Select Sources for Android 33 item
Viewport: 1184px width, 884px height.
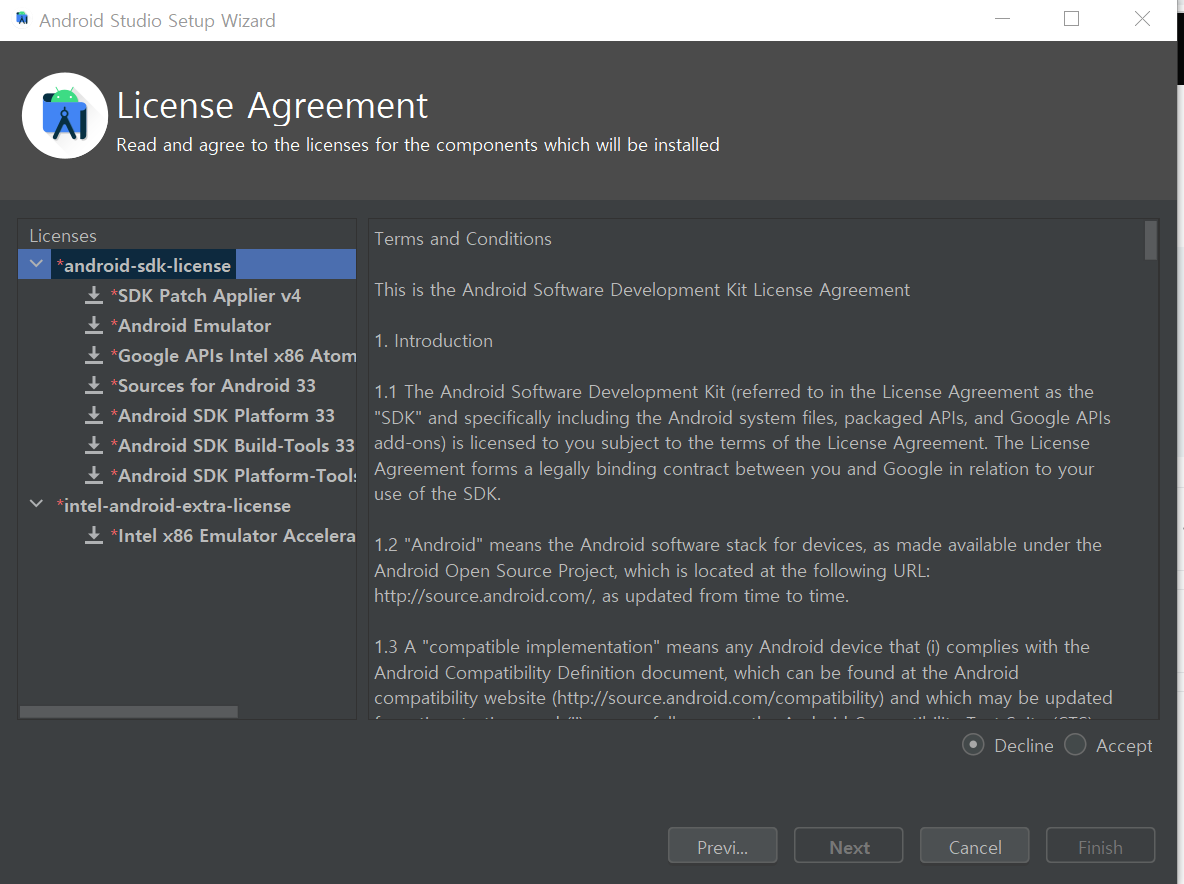pyautogui.click(x=213, y=386)
